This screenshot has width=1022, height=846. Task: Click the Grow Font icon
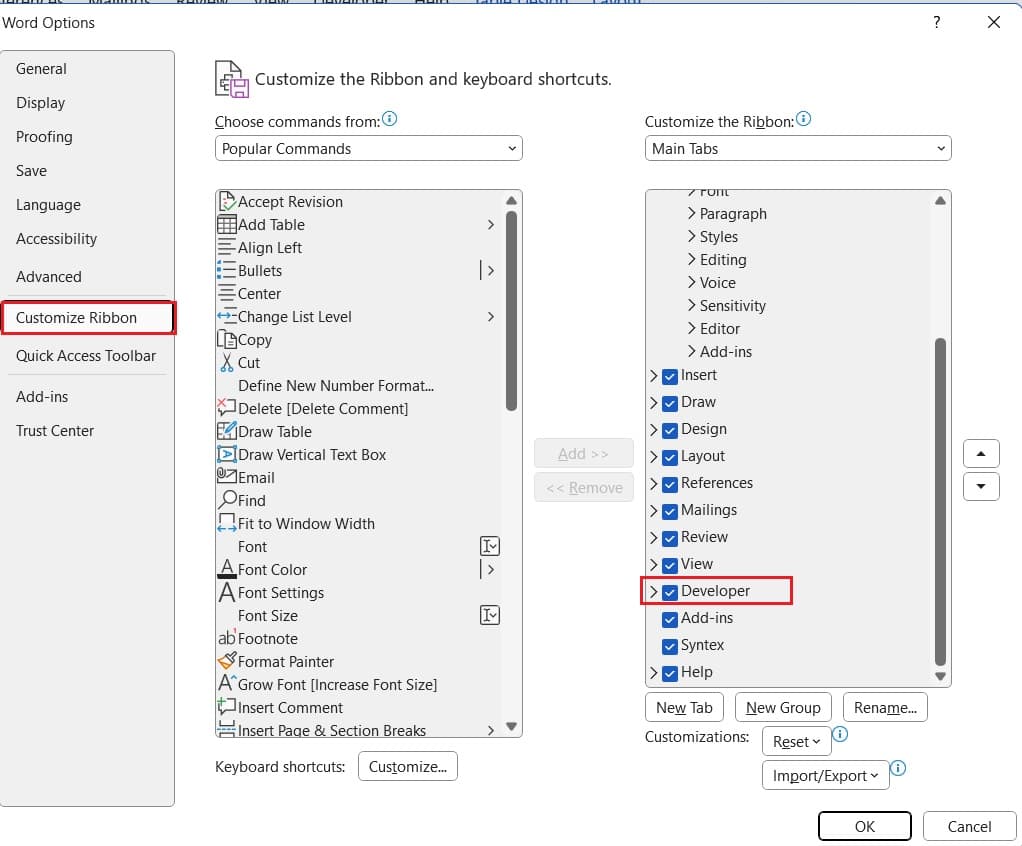[226, 683]
